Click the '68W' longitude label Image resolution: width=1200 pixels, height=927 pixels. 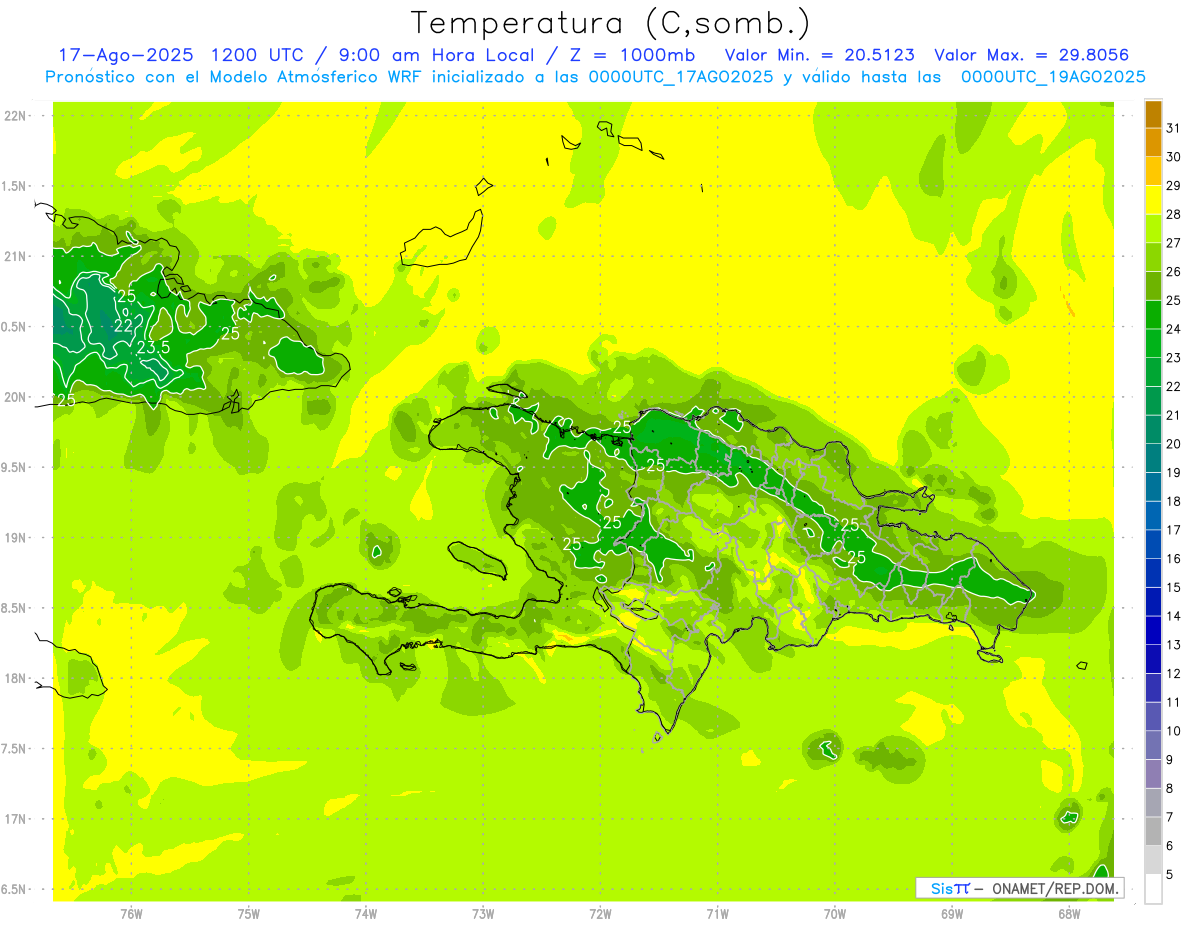[1069, 914]
